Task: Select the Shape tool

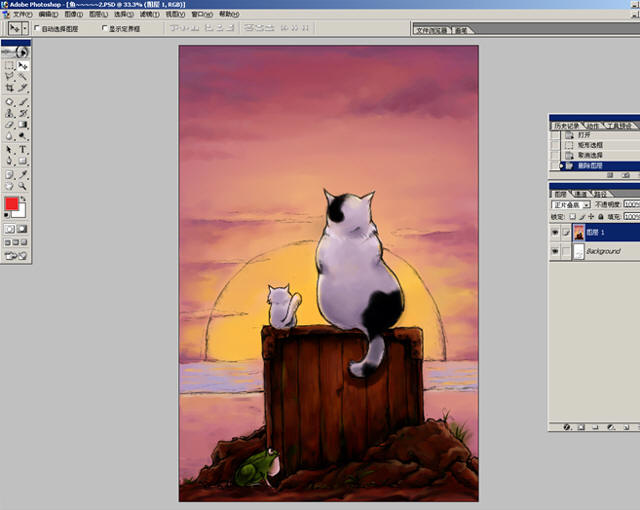Action: 22,161
